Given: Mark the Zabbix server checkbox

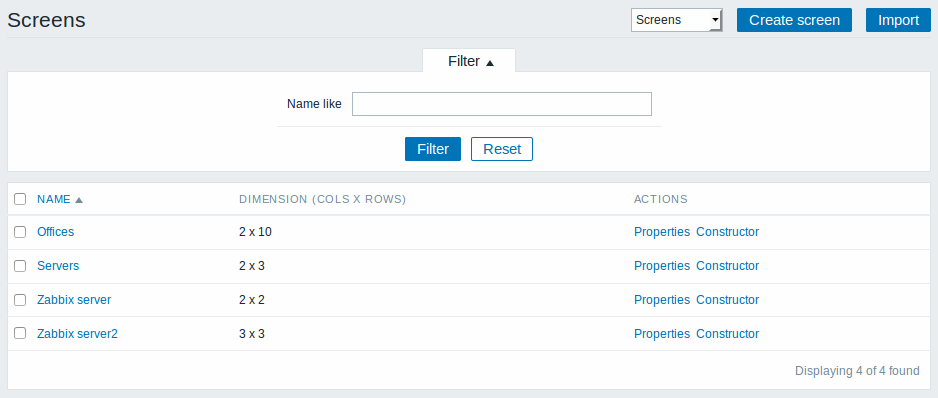Looking at the screenshot, I should point(20,300).
